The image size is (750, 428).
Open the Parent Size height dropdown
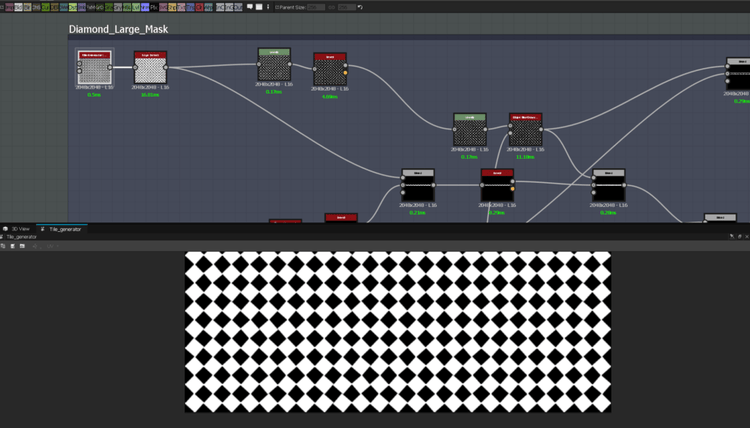click(x=345, y=7)
